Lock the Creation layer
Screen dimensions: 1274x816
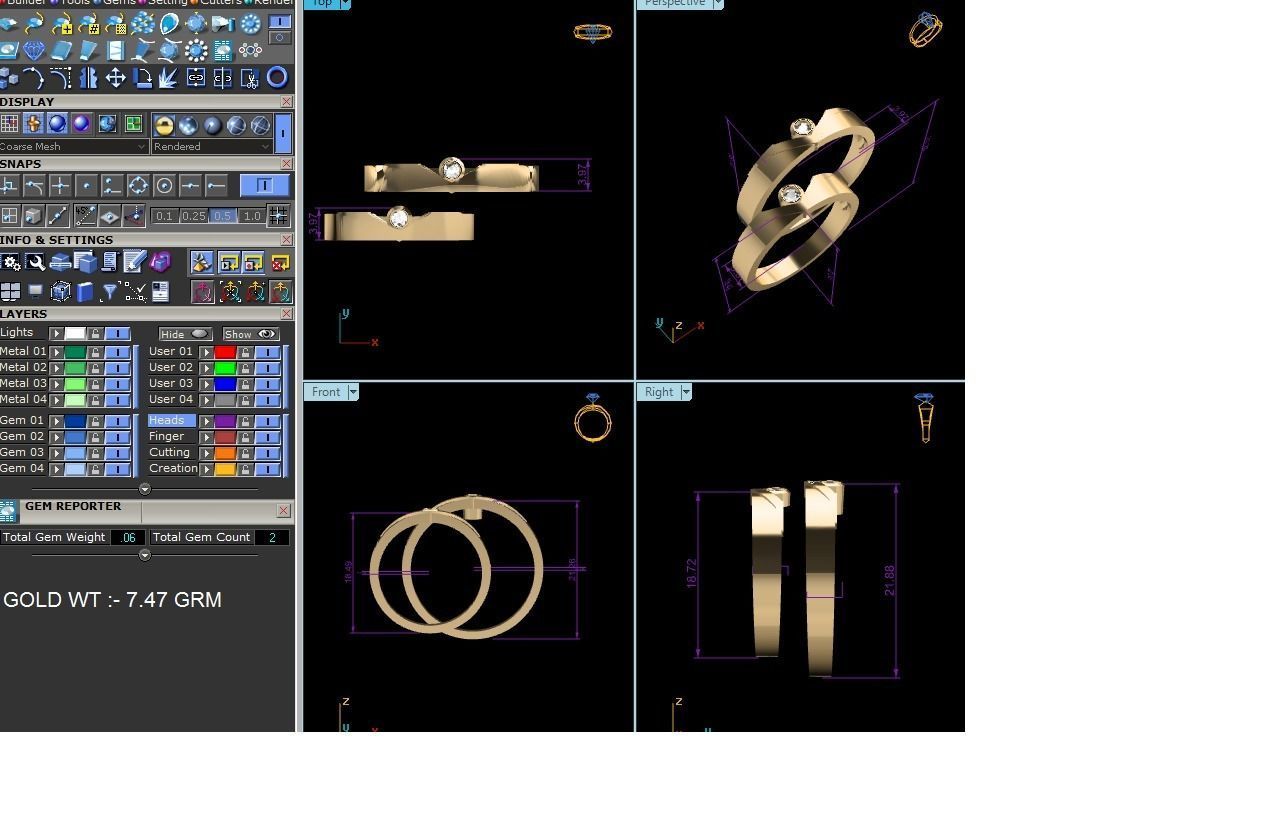(x=245, y=469)
